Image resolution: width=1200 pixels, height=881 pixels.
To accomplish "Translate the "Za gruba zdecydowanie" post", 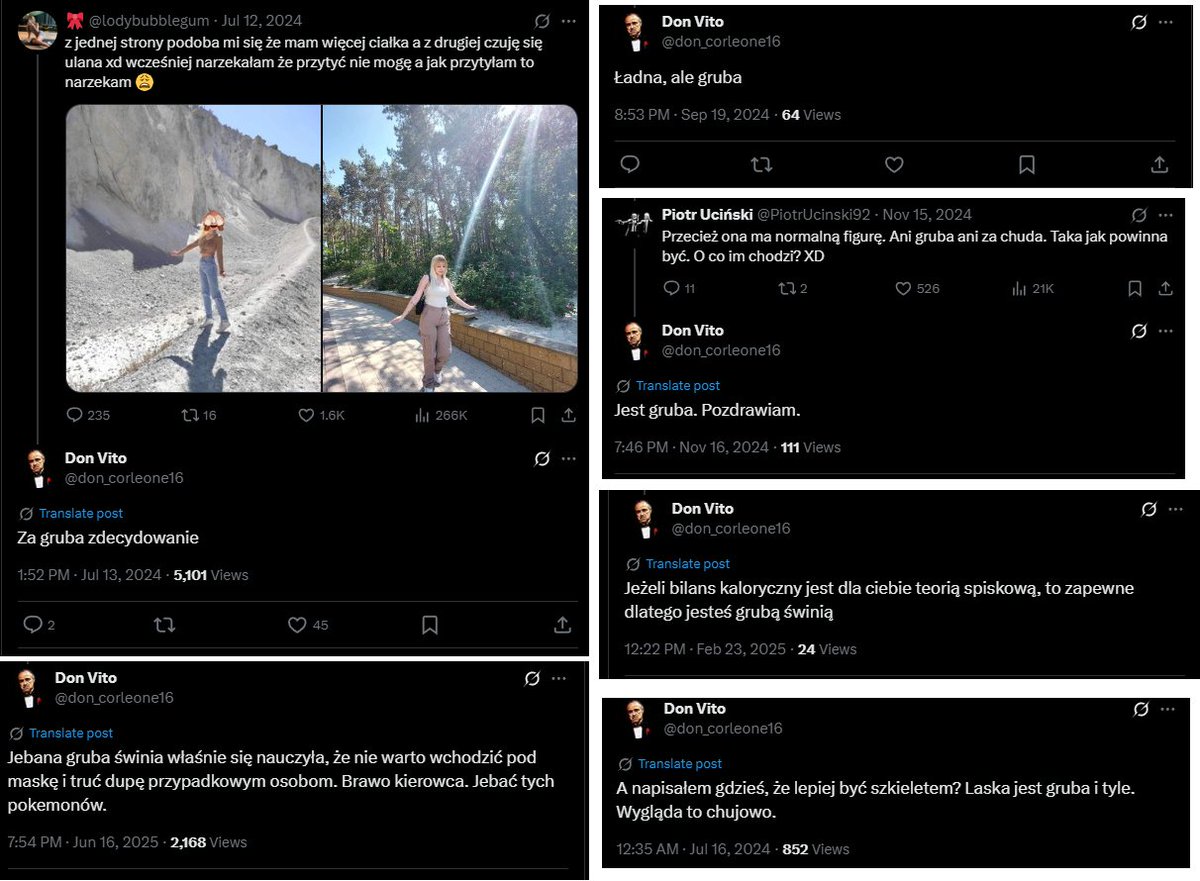I will 81,513.
